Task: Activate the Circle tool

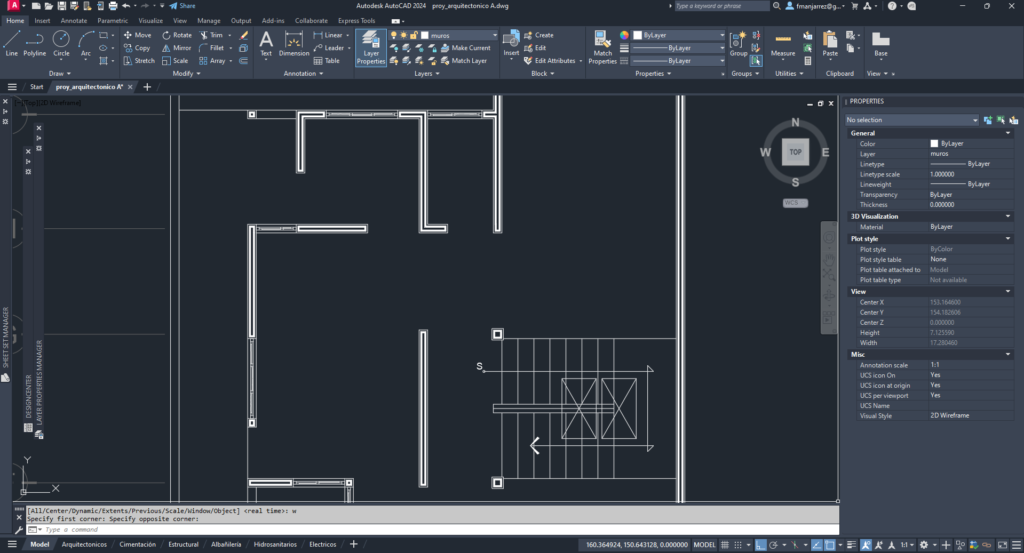Action: point(61,44)
